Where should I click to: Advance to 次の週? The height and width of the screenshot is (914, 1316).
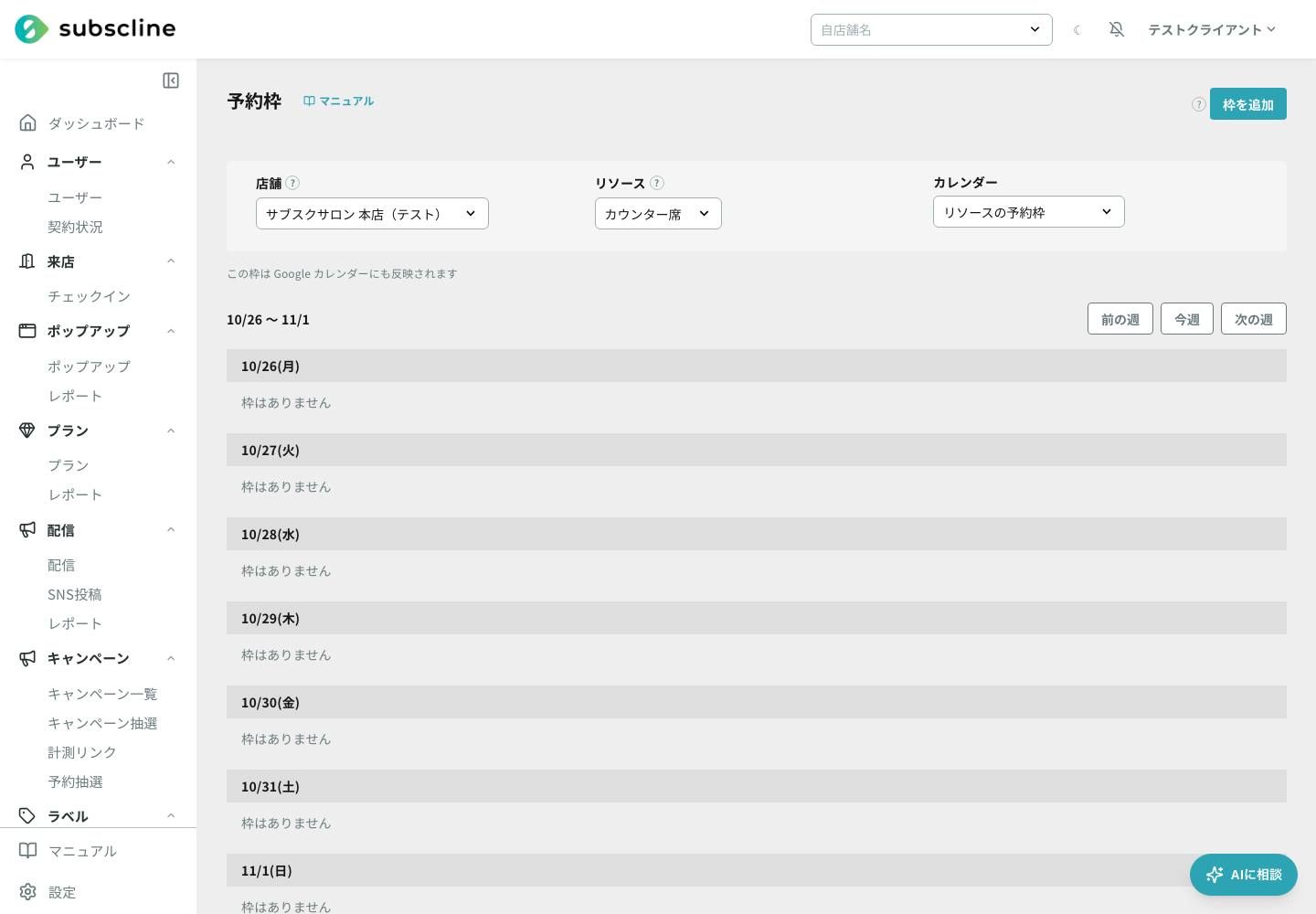1254,319
